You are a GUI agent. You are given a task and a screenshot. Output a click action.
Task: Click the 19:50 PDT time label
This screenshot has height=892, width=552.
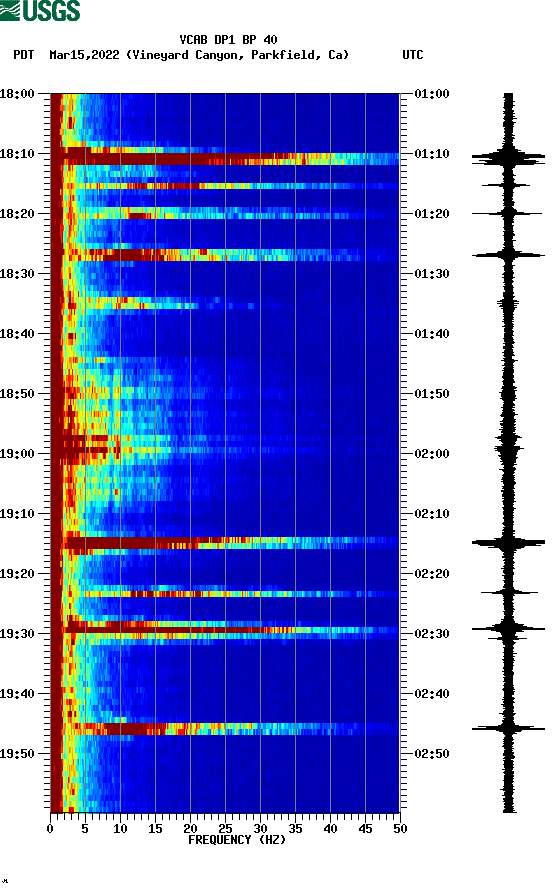(17, 754)
